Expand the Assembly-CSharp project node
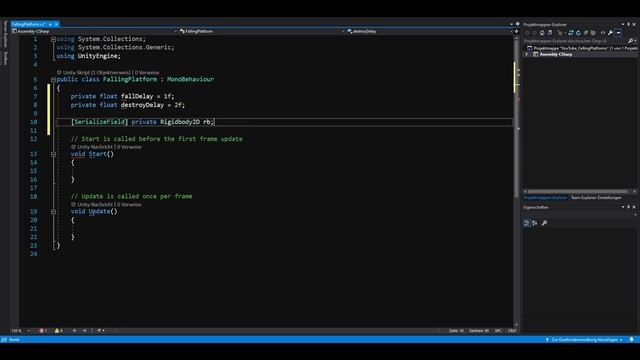 click(527, 54)
